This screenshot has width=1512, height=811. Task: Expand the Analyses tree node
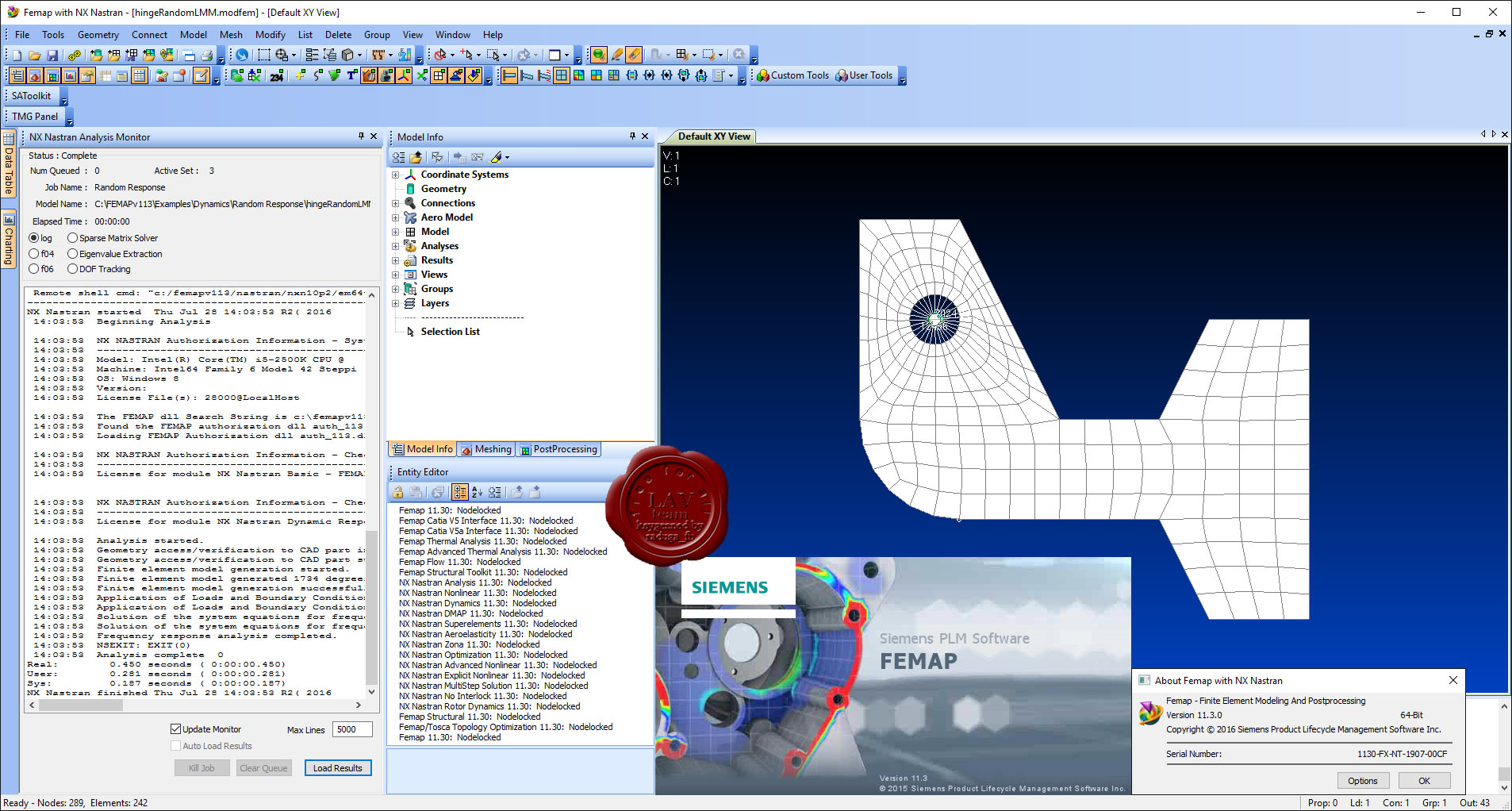point(395,246)
